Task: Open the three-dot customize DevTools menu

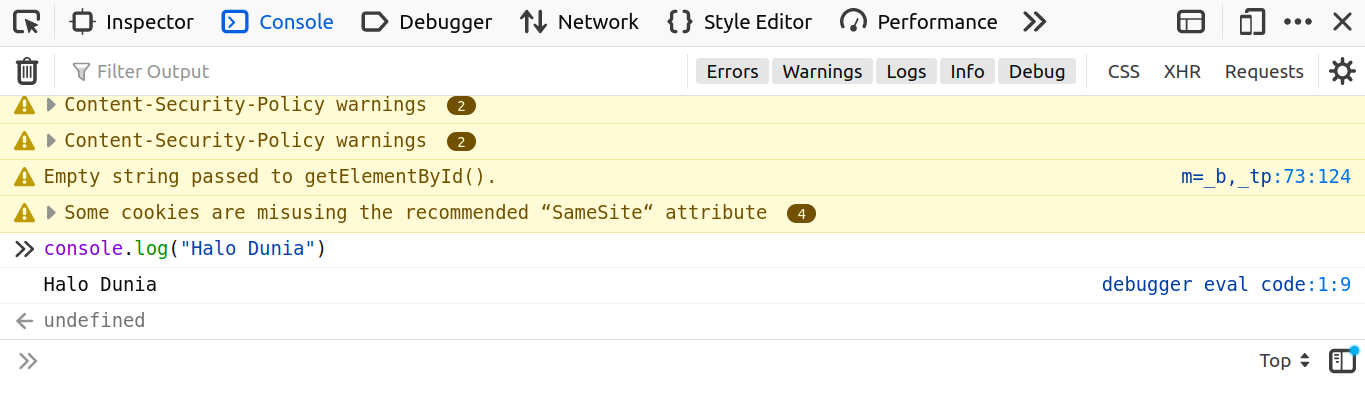Action: click(x=1298, y=22)
